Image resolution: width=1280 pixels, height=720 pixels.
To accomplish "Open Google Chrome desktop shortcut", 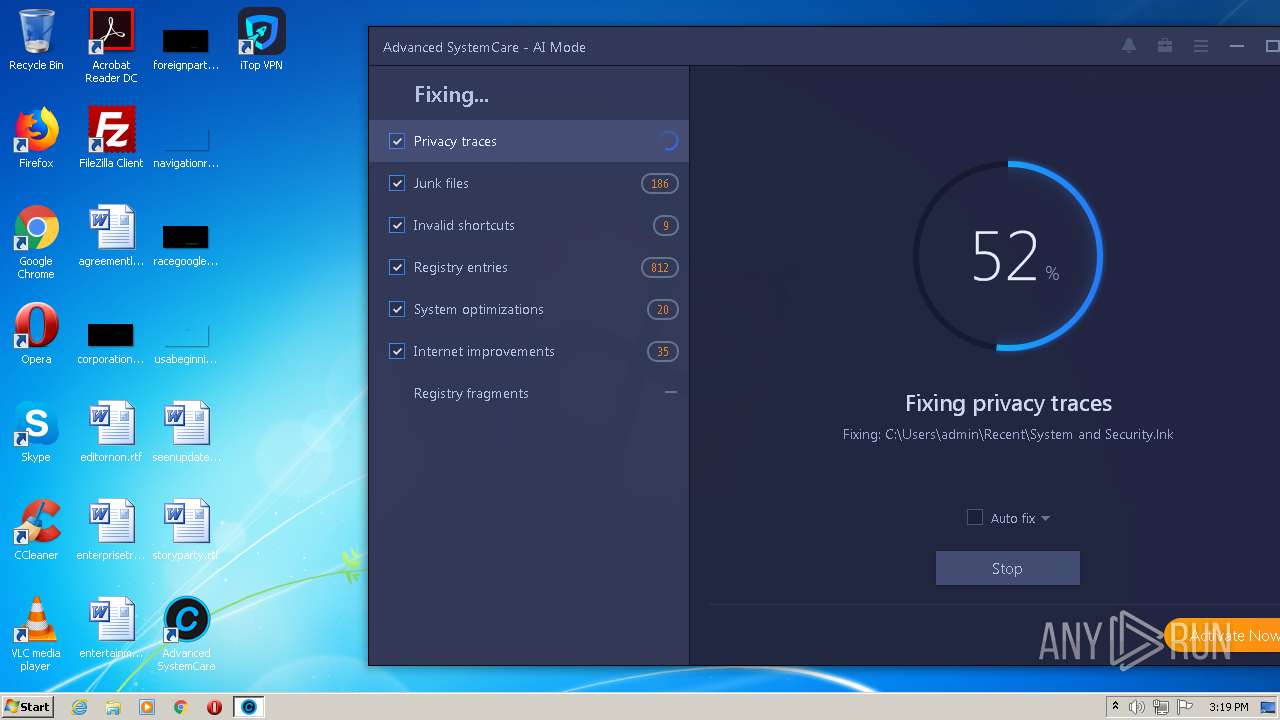I will pyautogui.click(x=36, y=242).
